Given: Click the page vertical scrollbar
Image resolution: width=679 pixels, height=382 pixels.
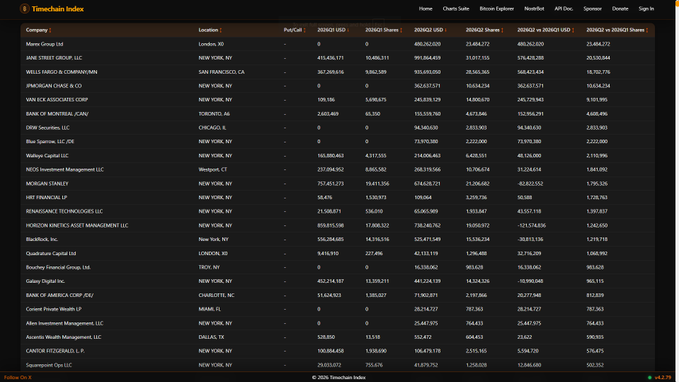Looking at the screenshot, I should (676, 191).
